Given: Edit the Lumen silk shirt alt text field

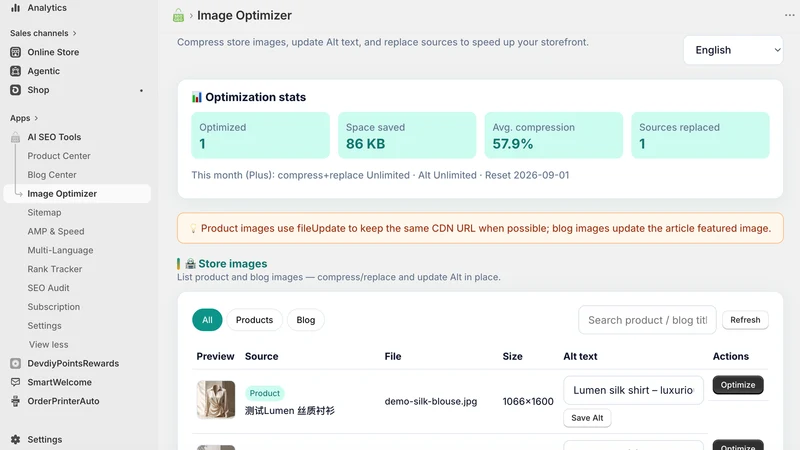Looking at the screenshot, I should [633, 390].
